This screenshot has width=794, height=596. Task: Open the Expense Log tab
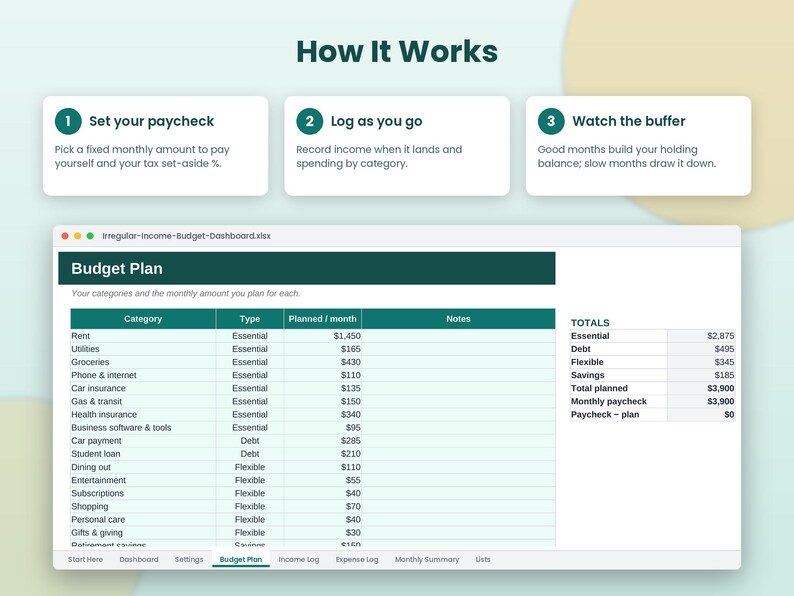coord(357,560)
